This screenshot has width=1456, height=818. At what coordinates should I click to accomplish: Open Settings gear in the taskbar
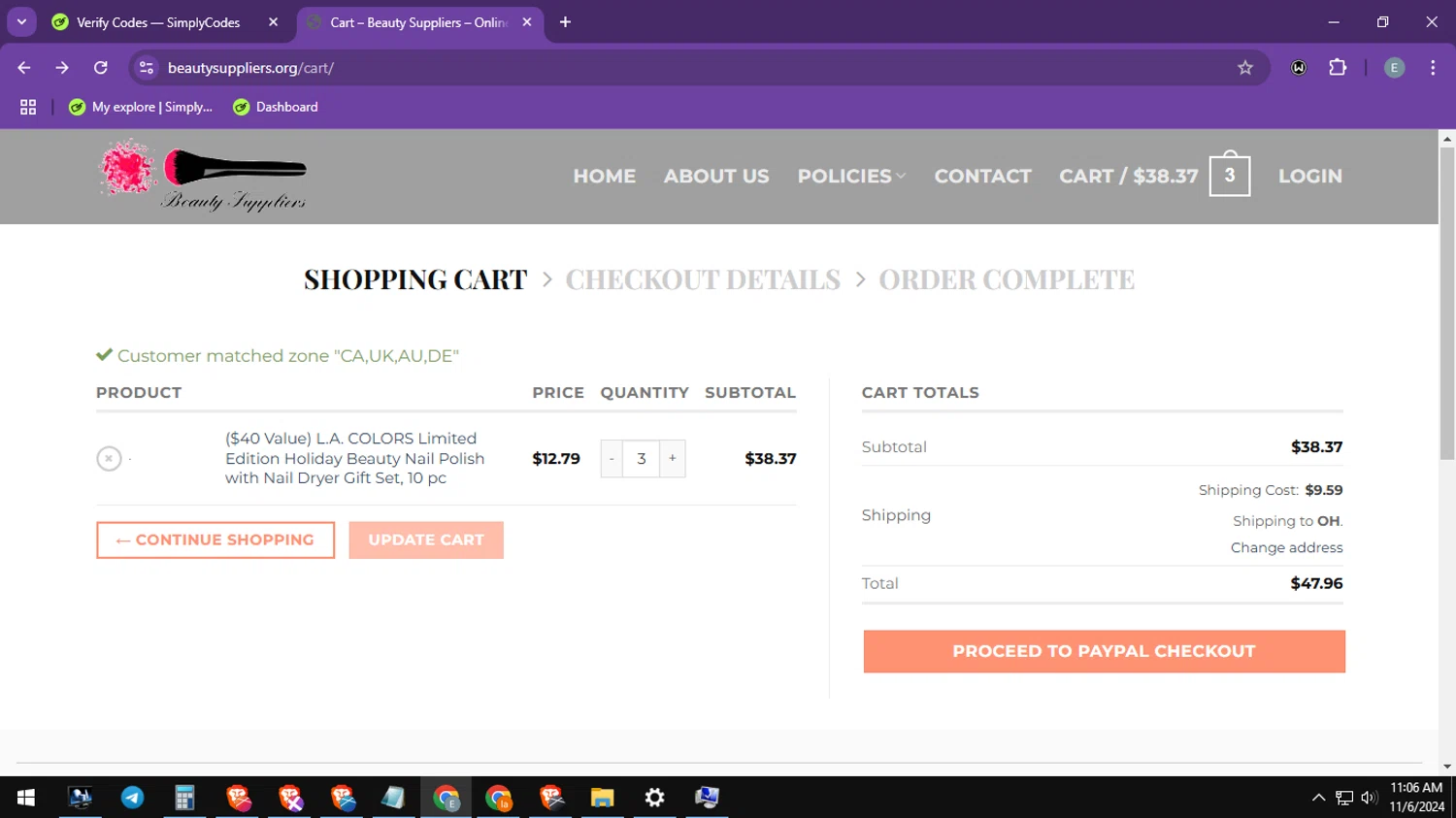[x=655, y=798]
